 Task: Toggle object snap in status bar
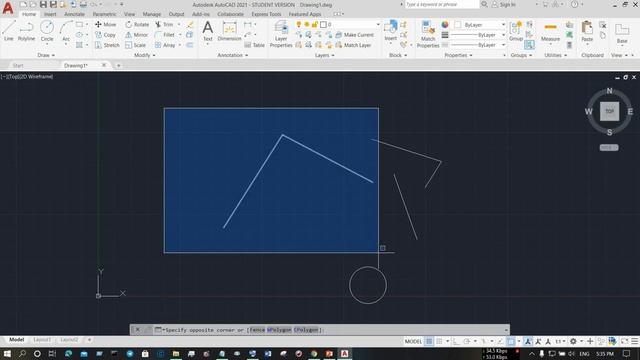pyautogui.click(x=511, y=341)
